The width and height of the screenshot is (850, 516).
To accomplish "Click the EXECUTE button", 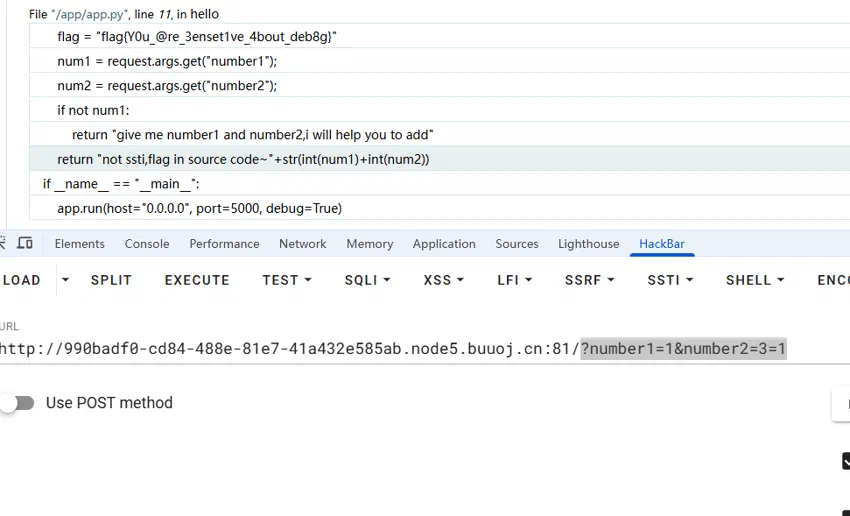I will coord(197,280).
